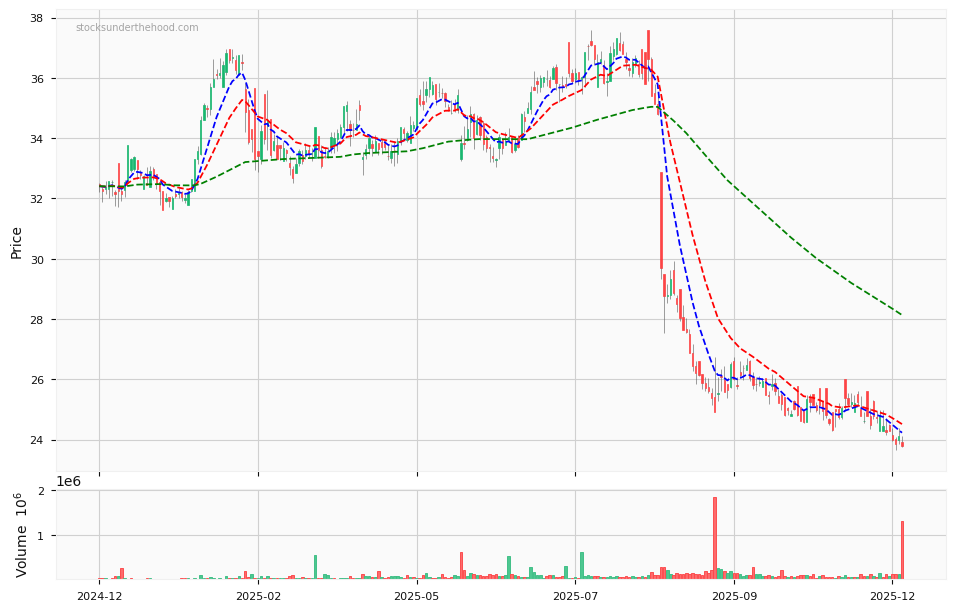This screenshot has width=955, height=611.
Task: Click the lowest candle wick below 24
Action: (897, 450)
